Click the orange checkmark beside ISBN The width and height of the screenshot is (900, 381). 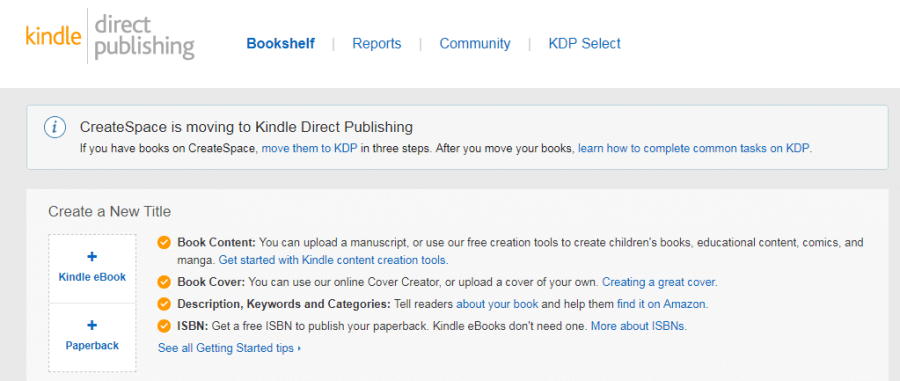click(164, 326)
